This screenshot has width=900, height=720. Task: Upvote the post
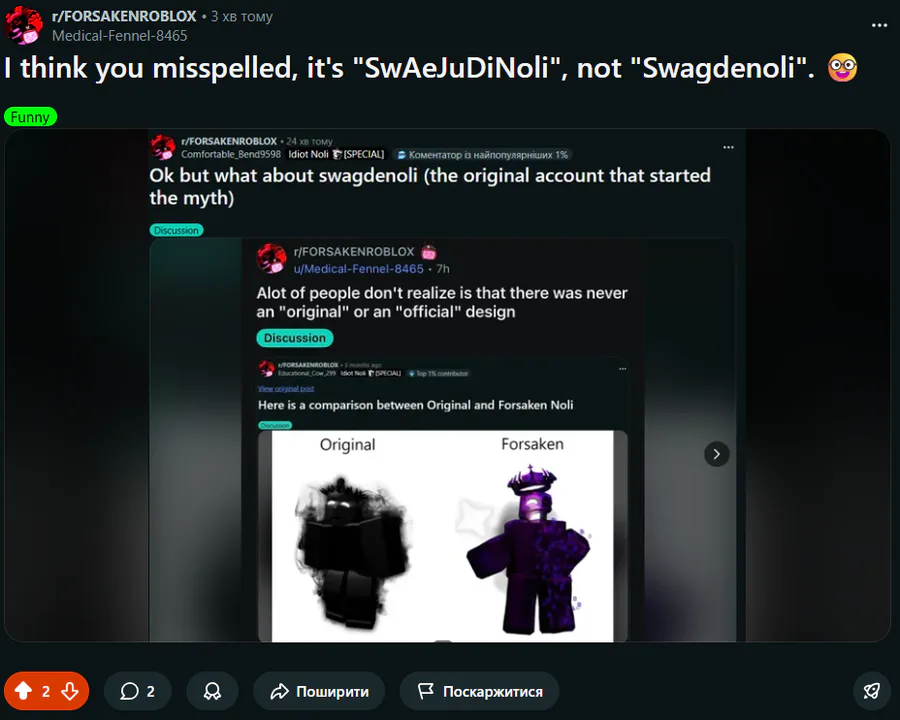tap(24, 691)
